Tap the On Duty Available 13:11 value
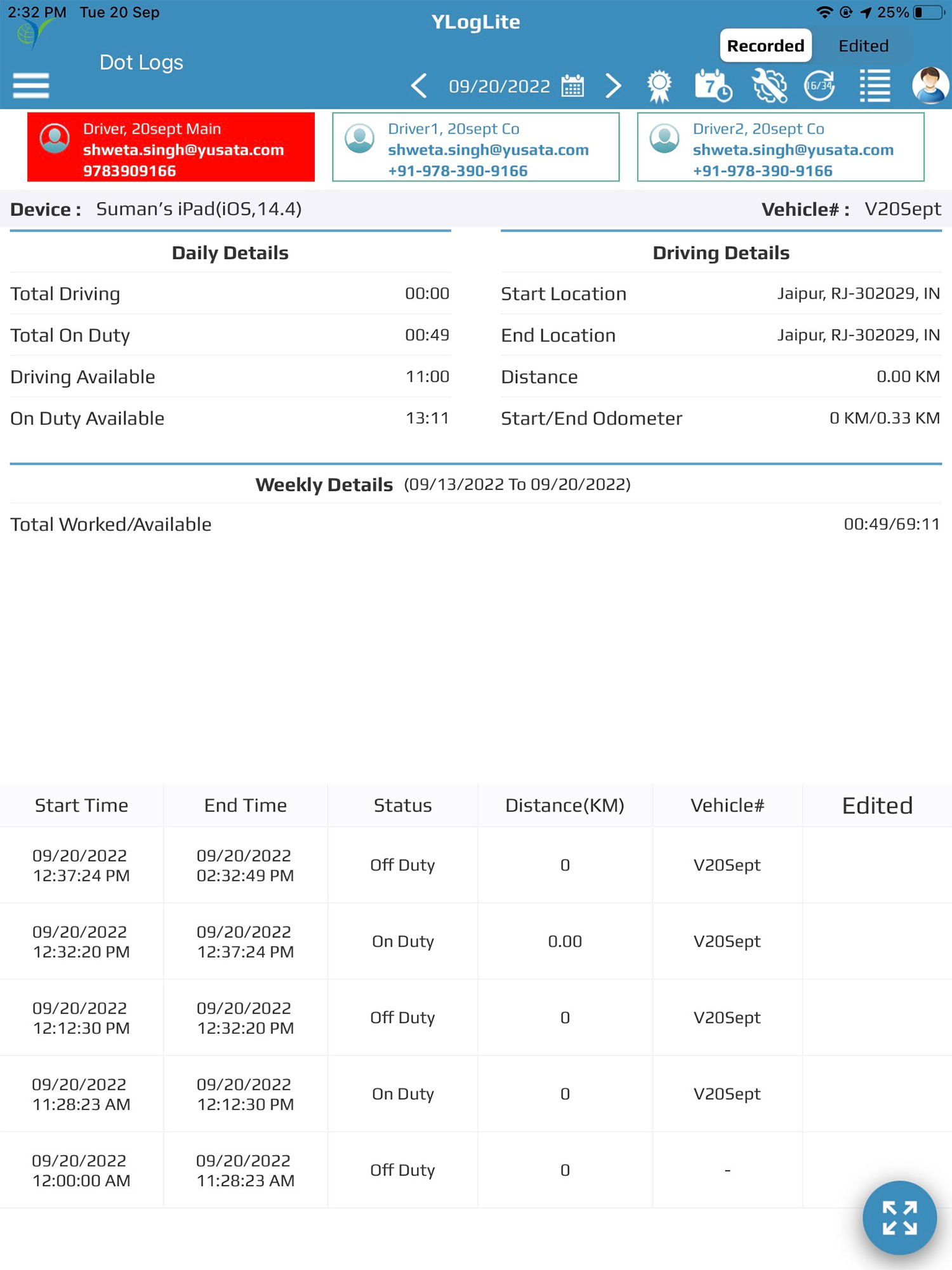952x1270 pixels. tap(427, 418)
